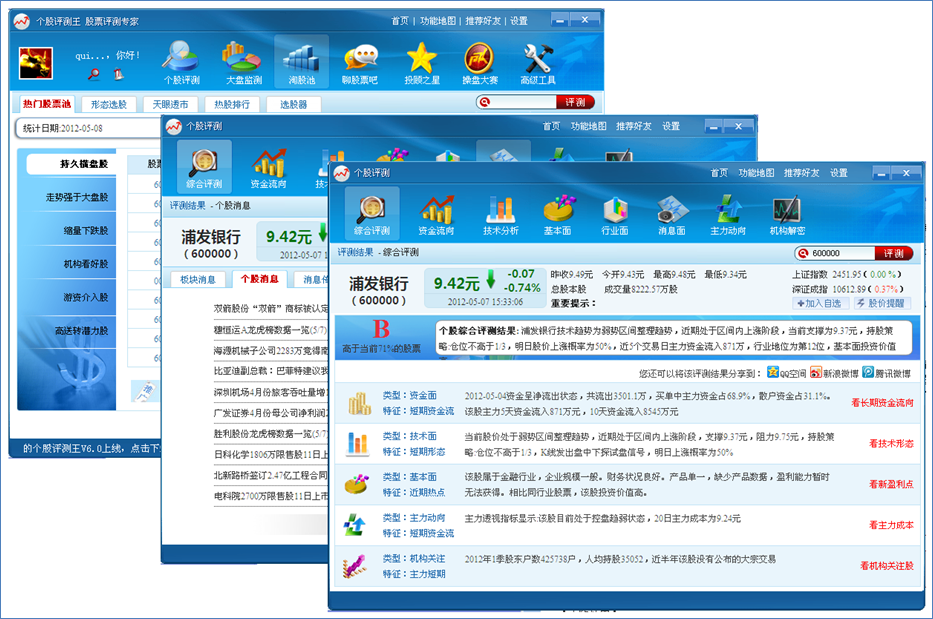The width and height of the screenshot is (933, 619).
Task: Open the 机构解密 monitor icon
Action: pyautogui.click(x=786, y=214)
